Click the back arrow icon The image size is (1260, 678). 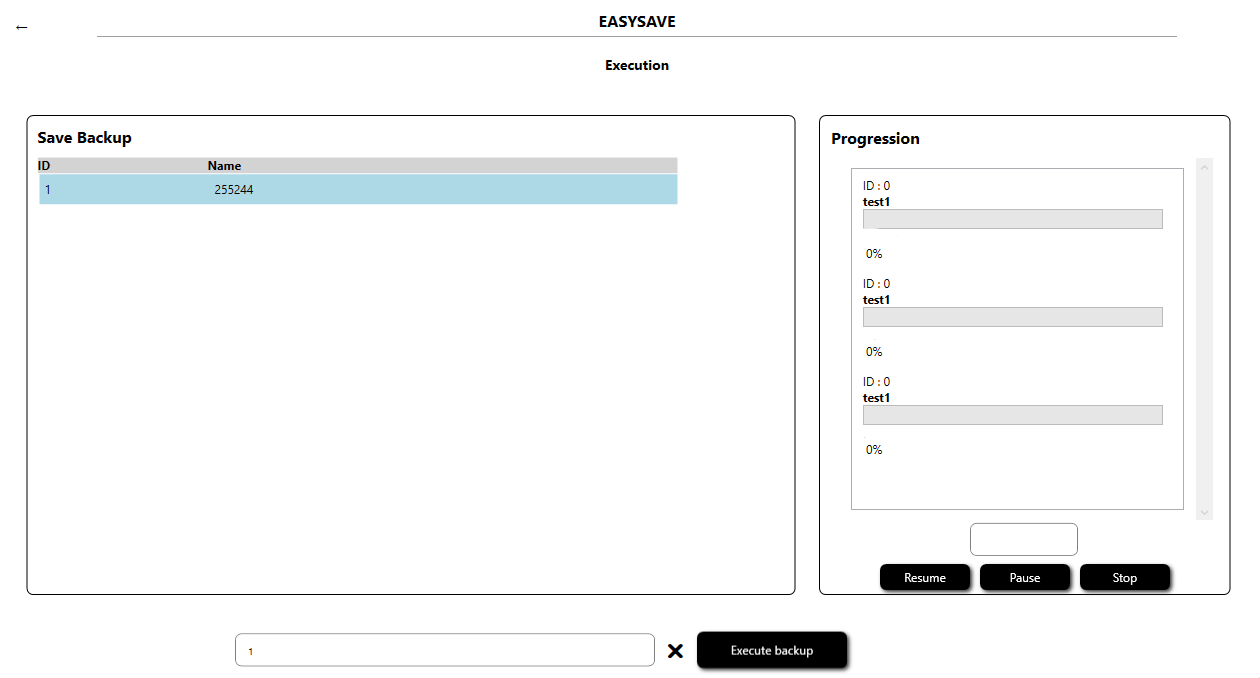tap(22, 27)
